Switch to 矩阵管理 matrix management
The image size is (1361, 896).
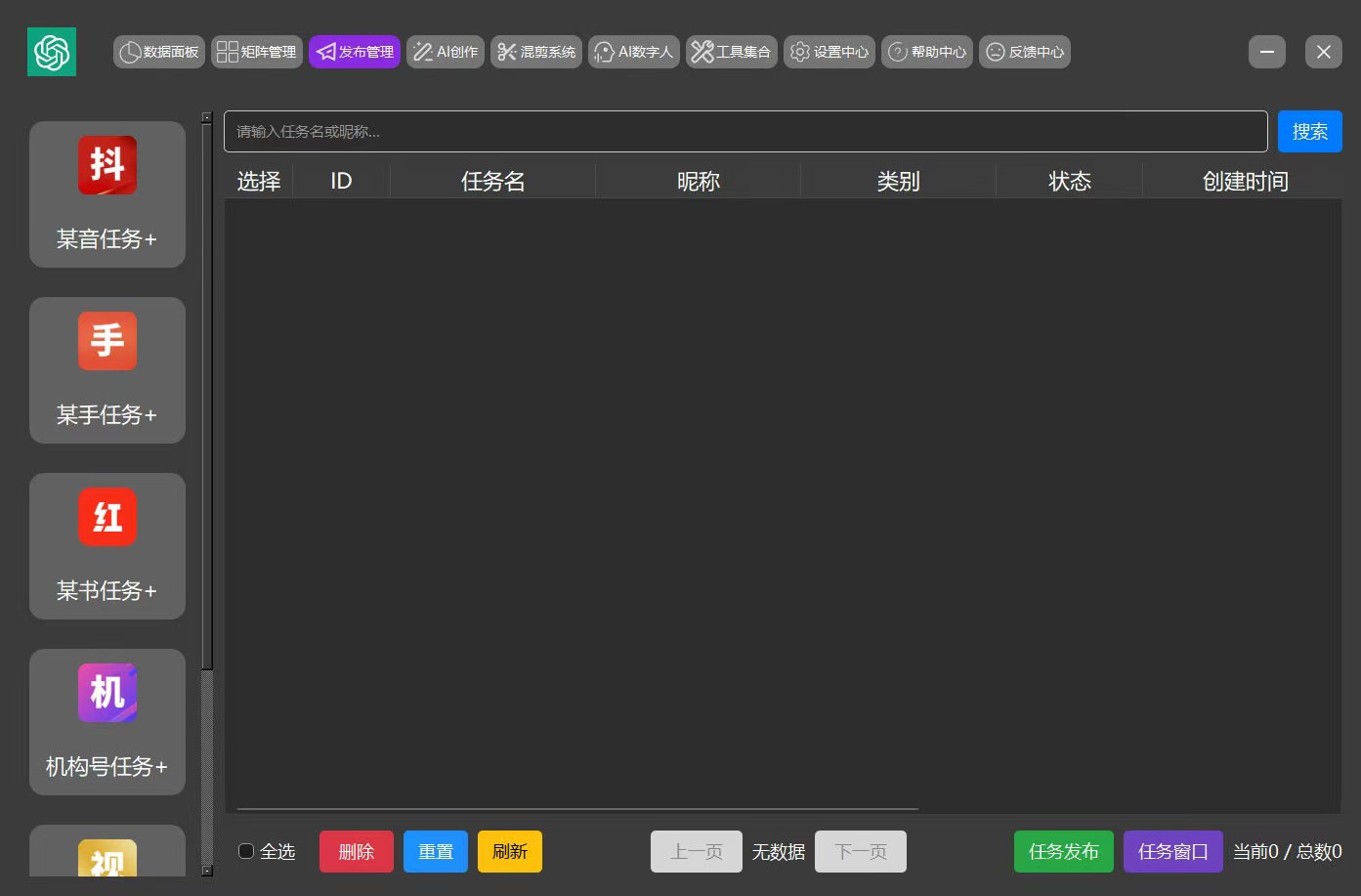[256, 52]
